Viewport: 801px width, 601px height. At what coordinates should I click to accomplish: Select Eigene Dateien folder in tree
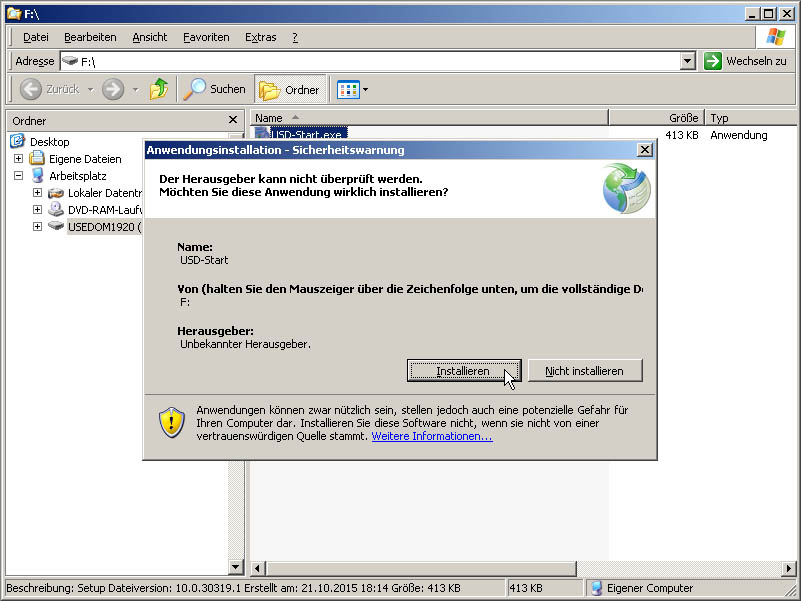[x=85, y=159]
